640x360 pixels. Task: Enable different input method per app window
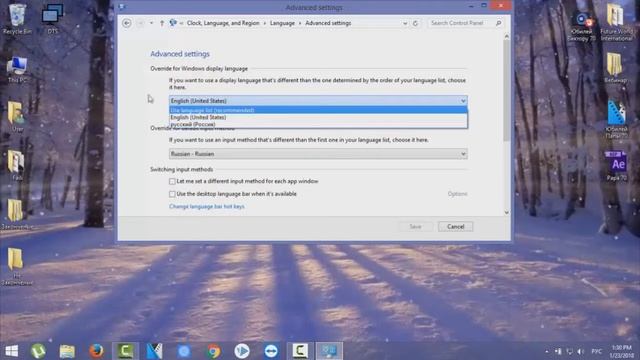[172, 181]
